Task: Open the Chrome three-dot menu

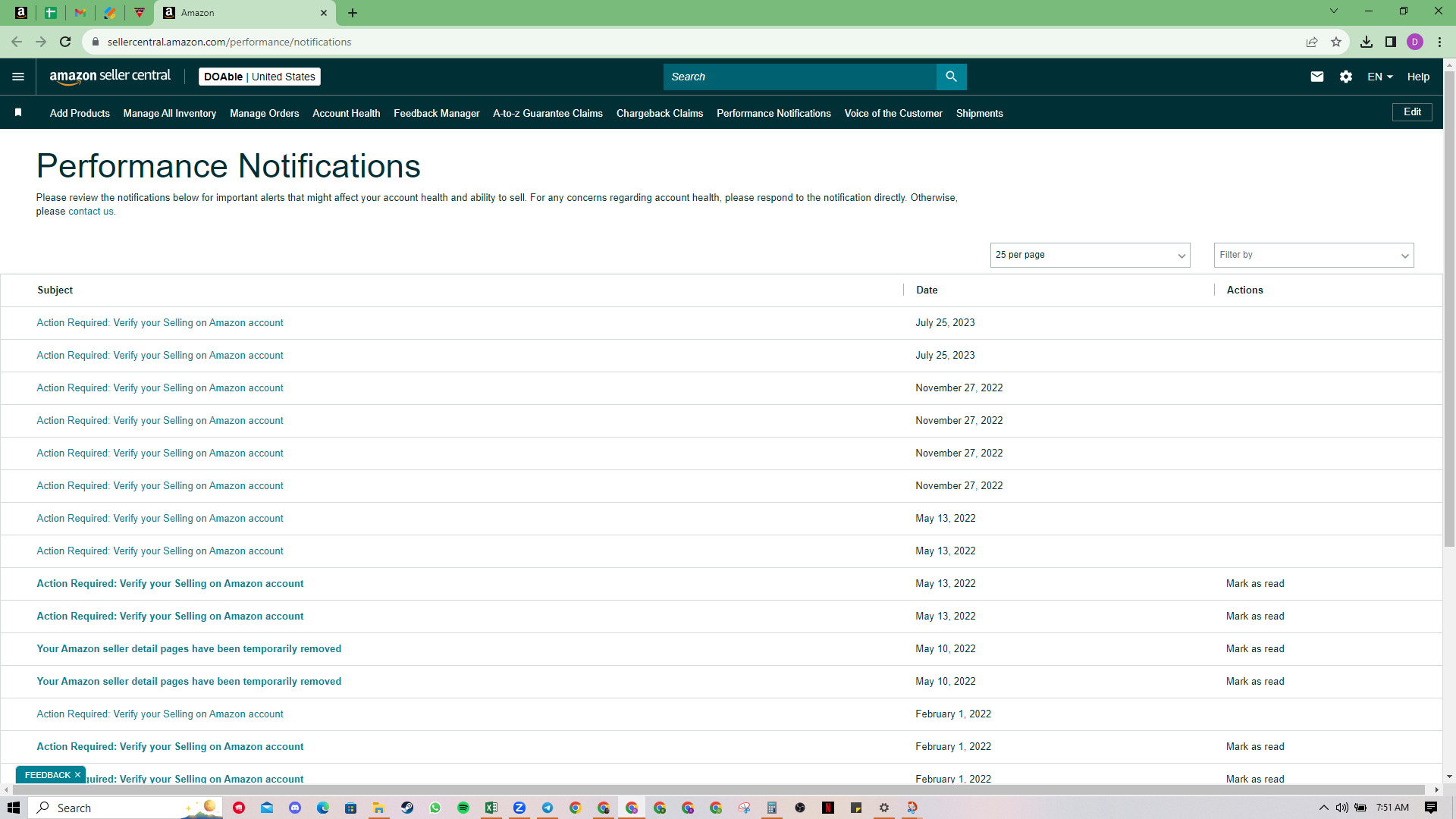Action: 1439,42
